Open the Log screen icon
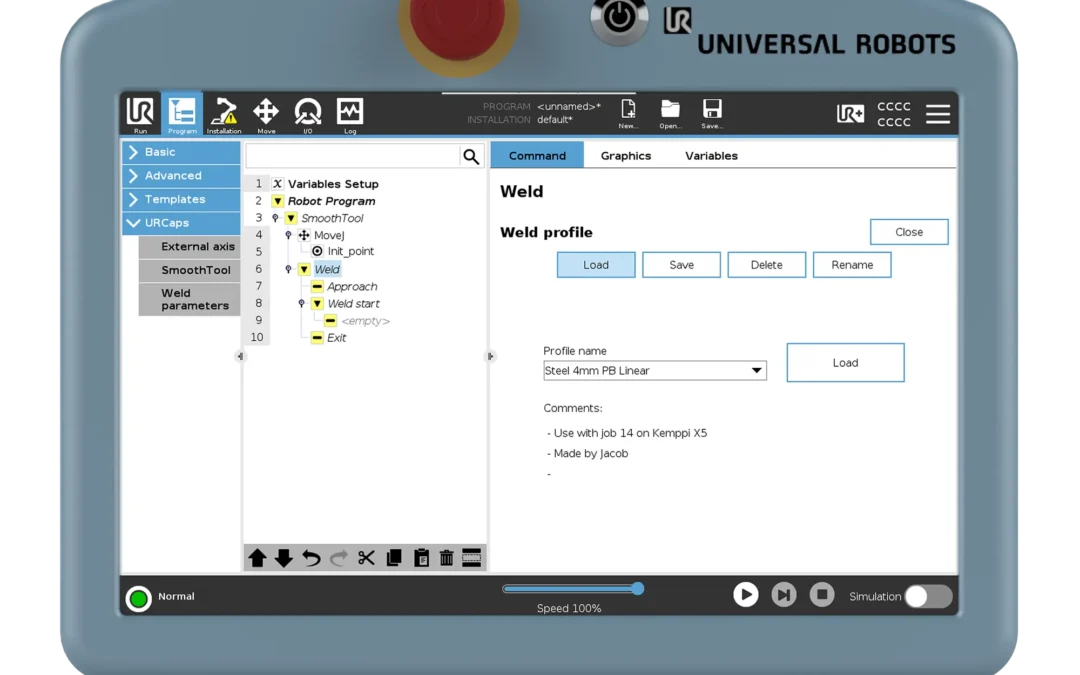The image size is (1080, 675). click(x=350, y=113)
